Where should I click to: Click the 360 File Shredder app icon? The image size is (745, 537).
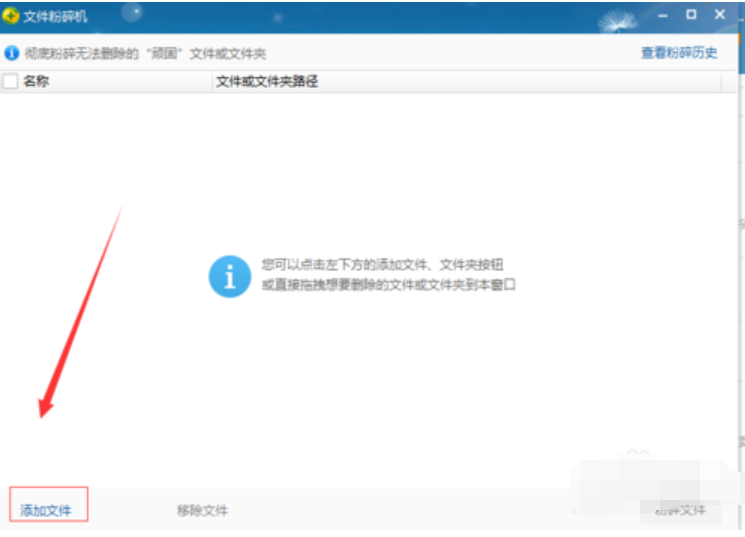[11, 17]
